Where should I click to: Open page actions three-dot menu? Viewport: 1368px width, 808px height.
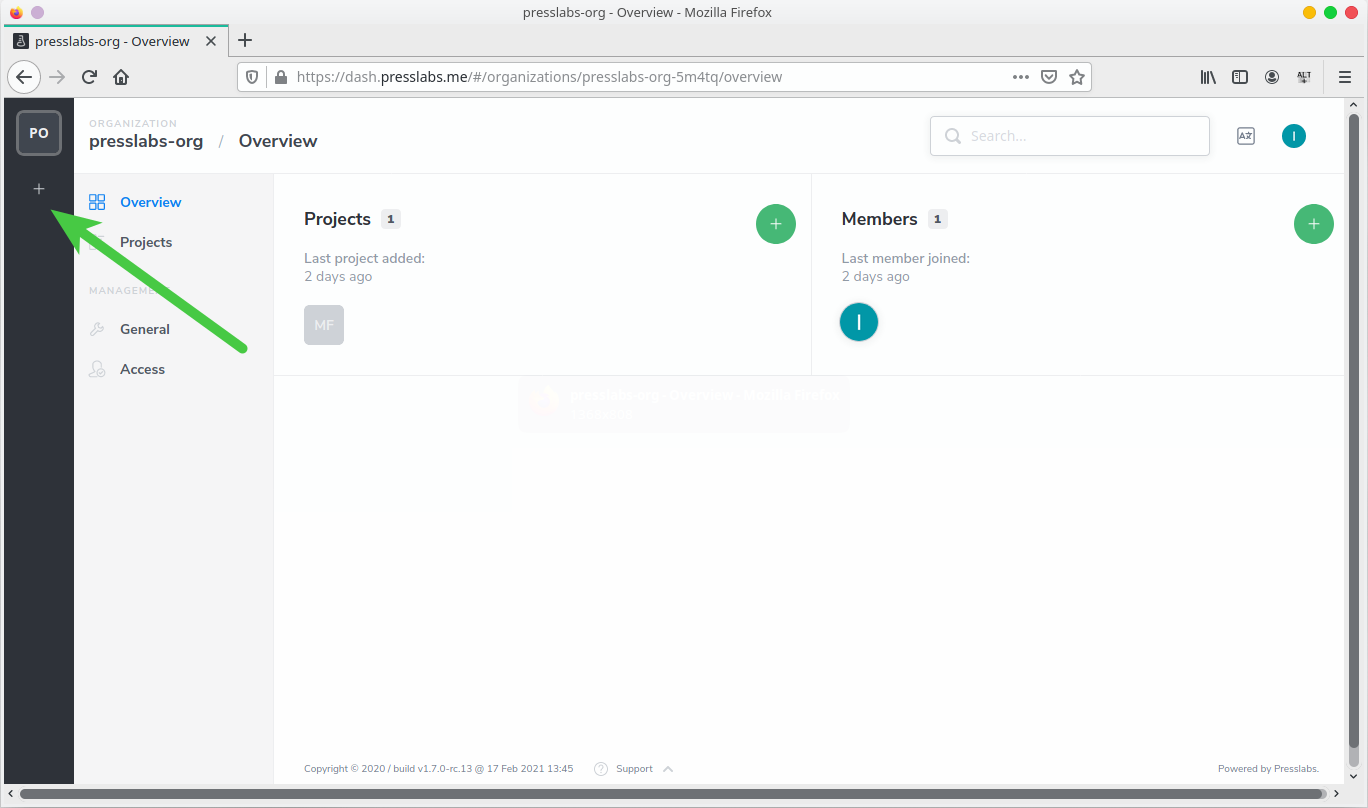coord(1021,77)
